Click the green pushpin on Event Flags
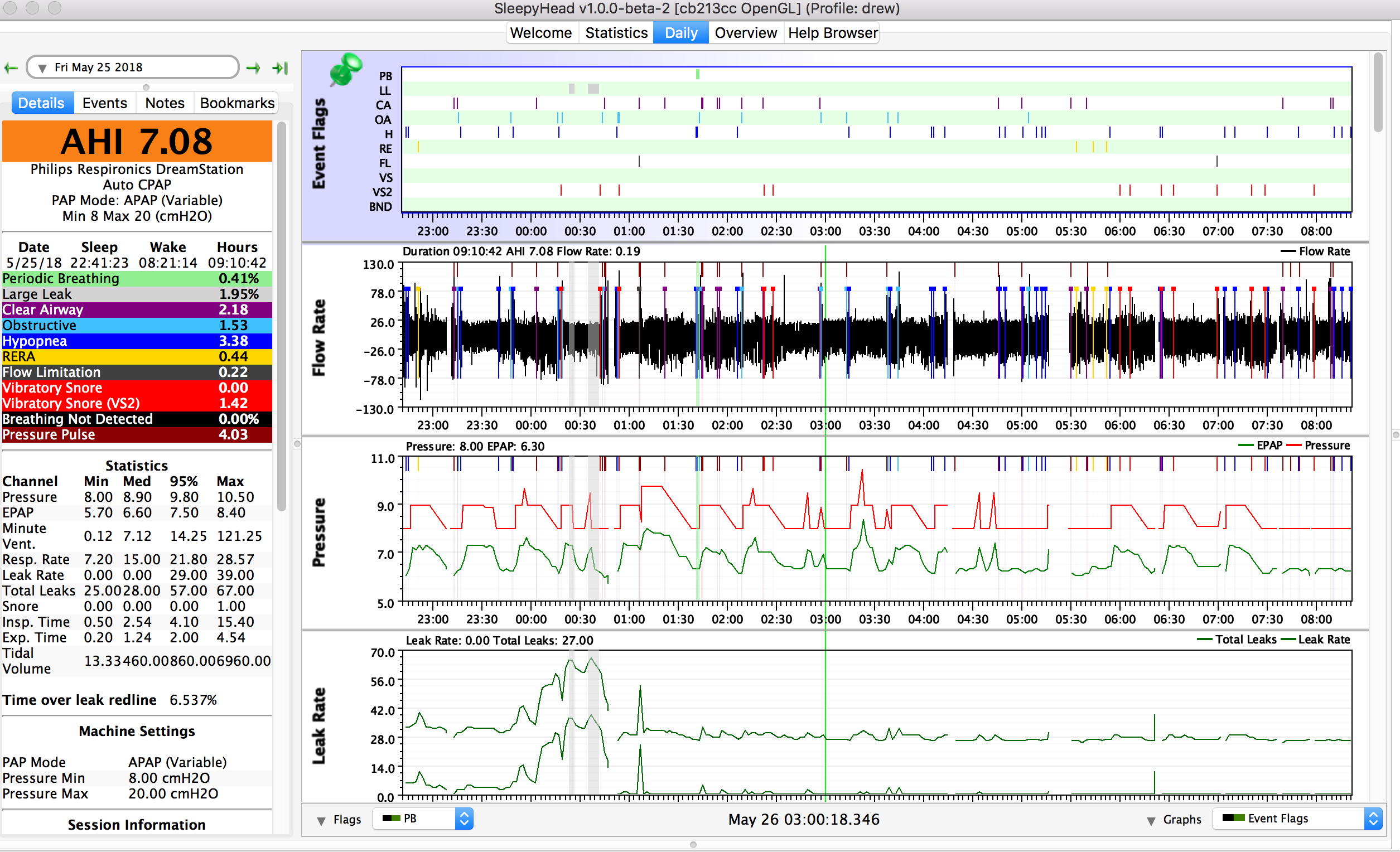This screenshot has width=1400, height=852. tap(345, 69)
